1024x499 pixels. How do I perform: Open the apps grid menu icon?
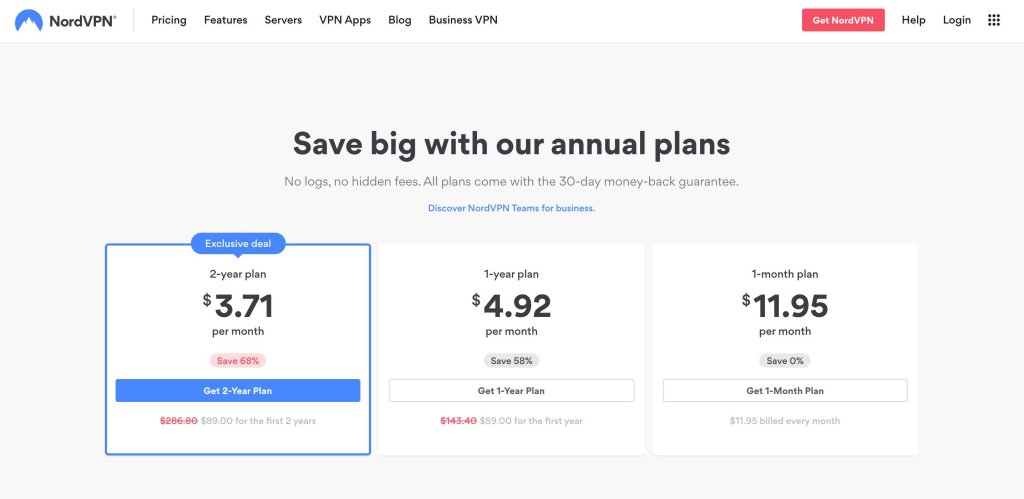[x=993, y=20]
